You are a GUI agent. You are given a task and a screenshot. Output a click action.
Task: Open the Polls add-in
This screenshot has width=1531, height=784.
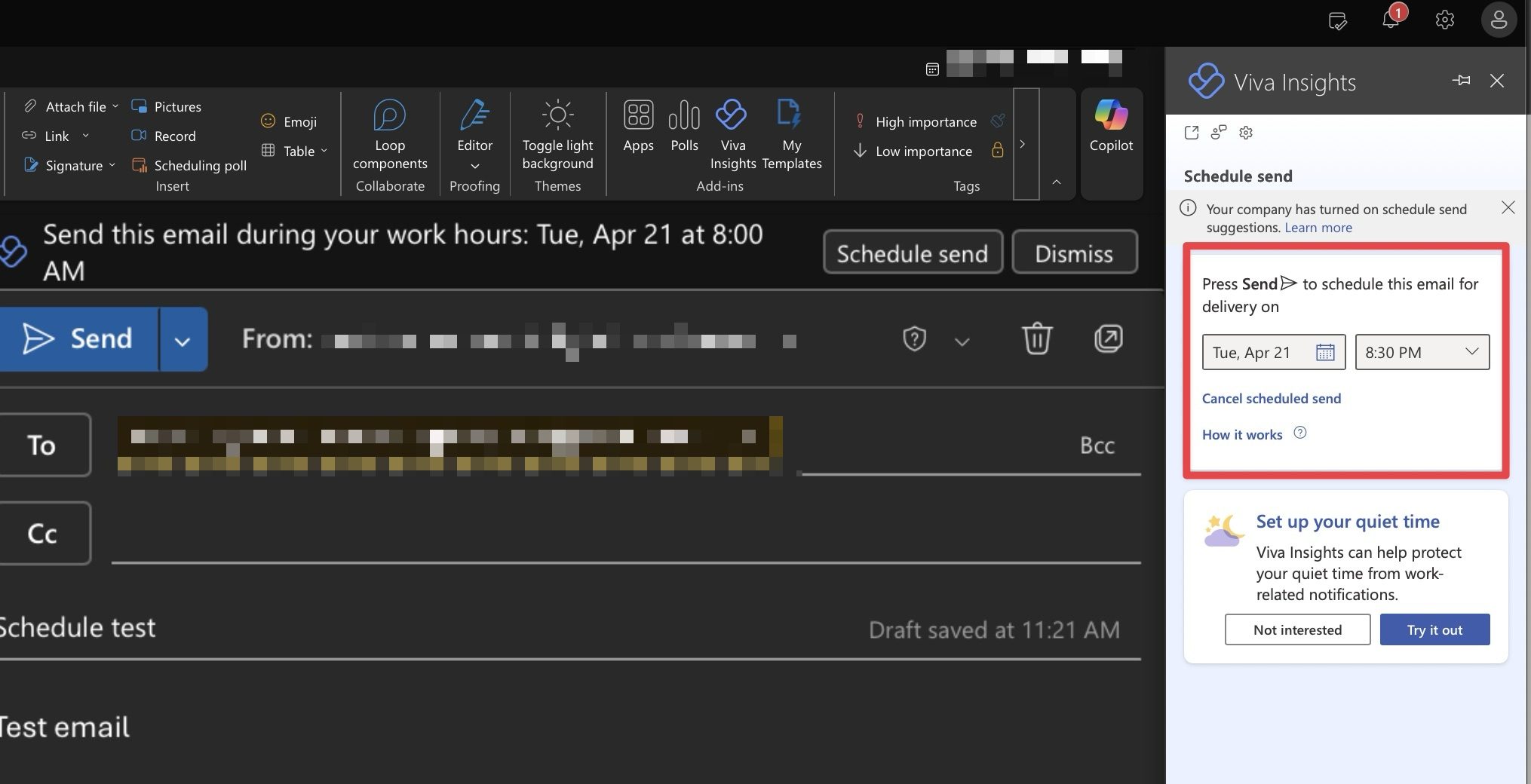(684, 127)
